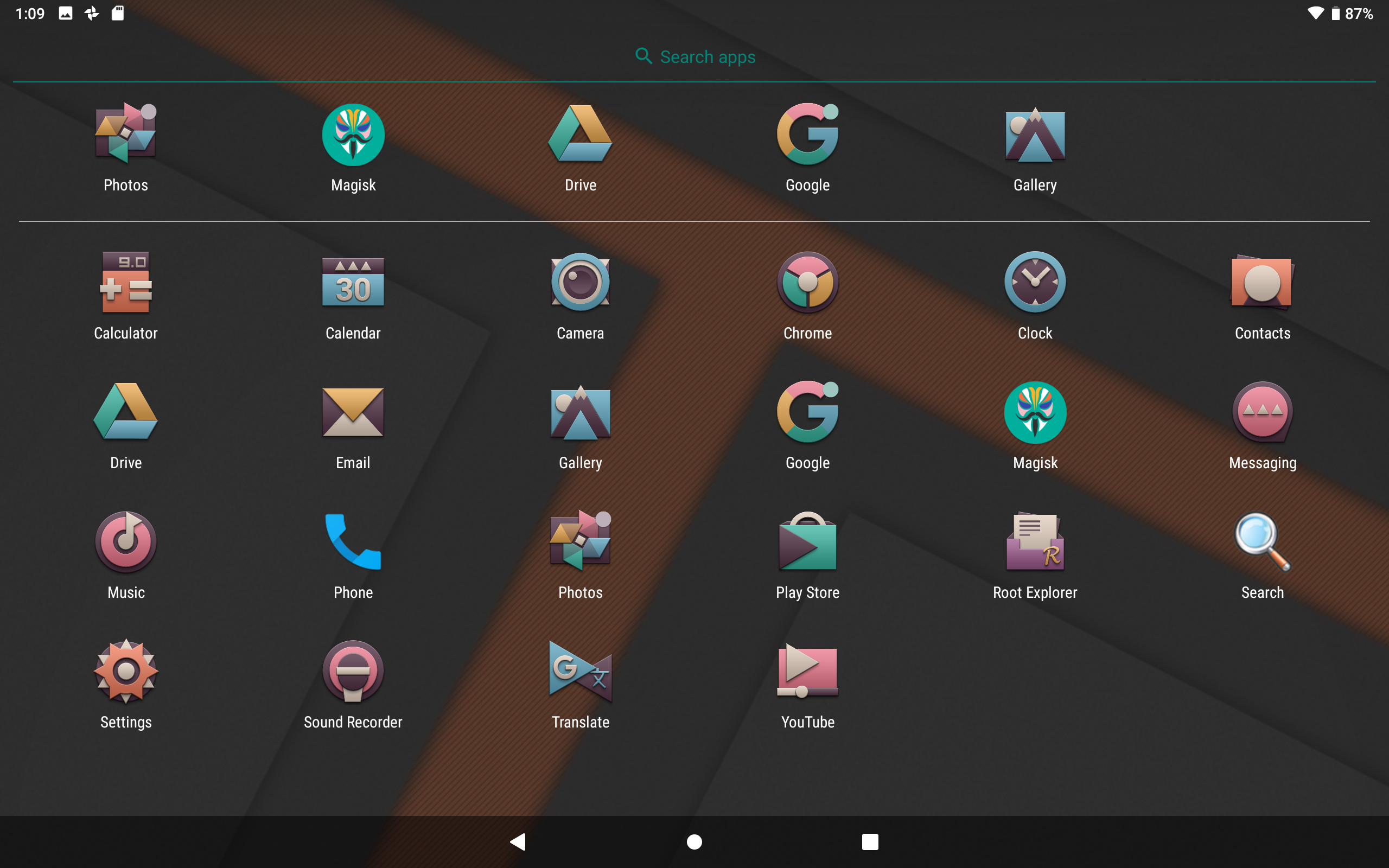Image resolution: width=1389 pixels, height=868 pixels.
Task: Tap the Home navigation button
Action: pos(694,841)
